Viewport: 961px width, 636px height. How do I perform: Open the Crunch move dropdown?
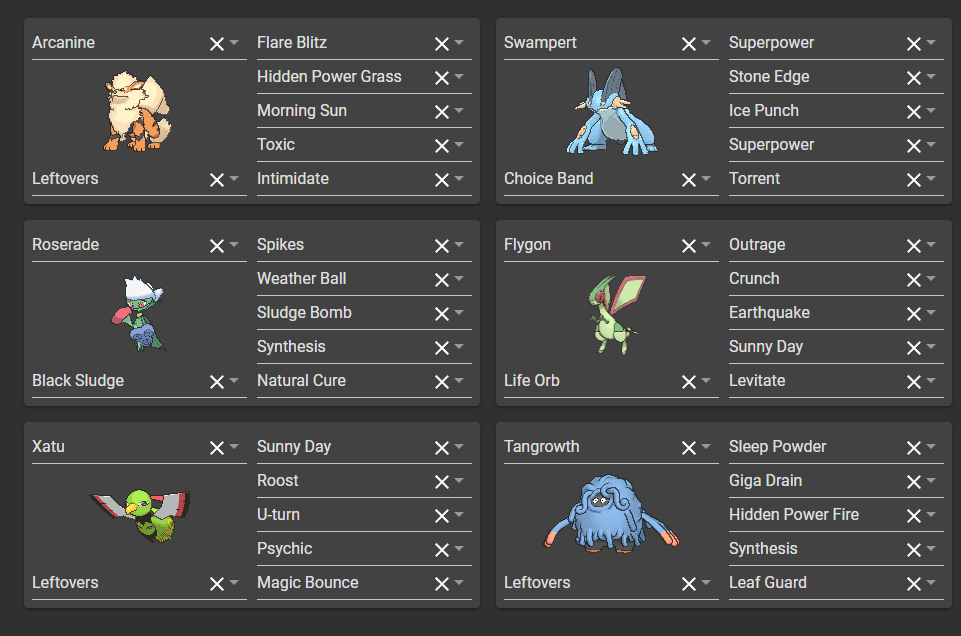click(930, 279)
